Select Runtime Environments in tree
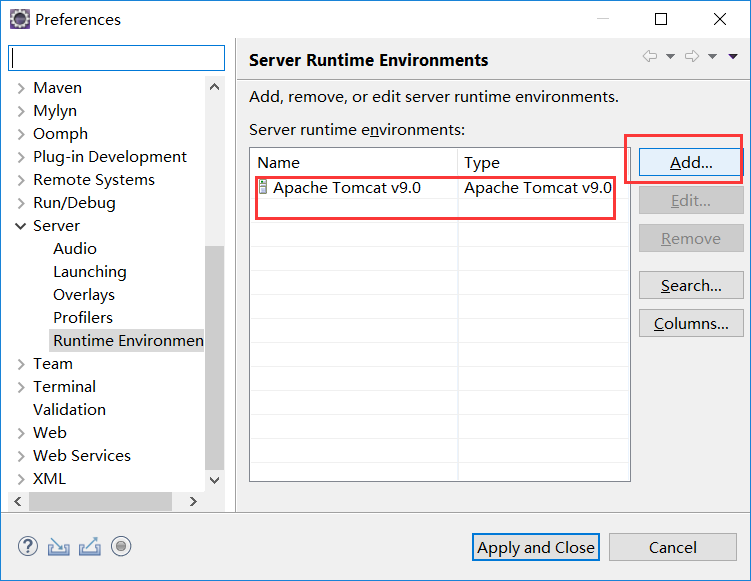Screen dimensions: 751x581 click(x=127, y=341)
